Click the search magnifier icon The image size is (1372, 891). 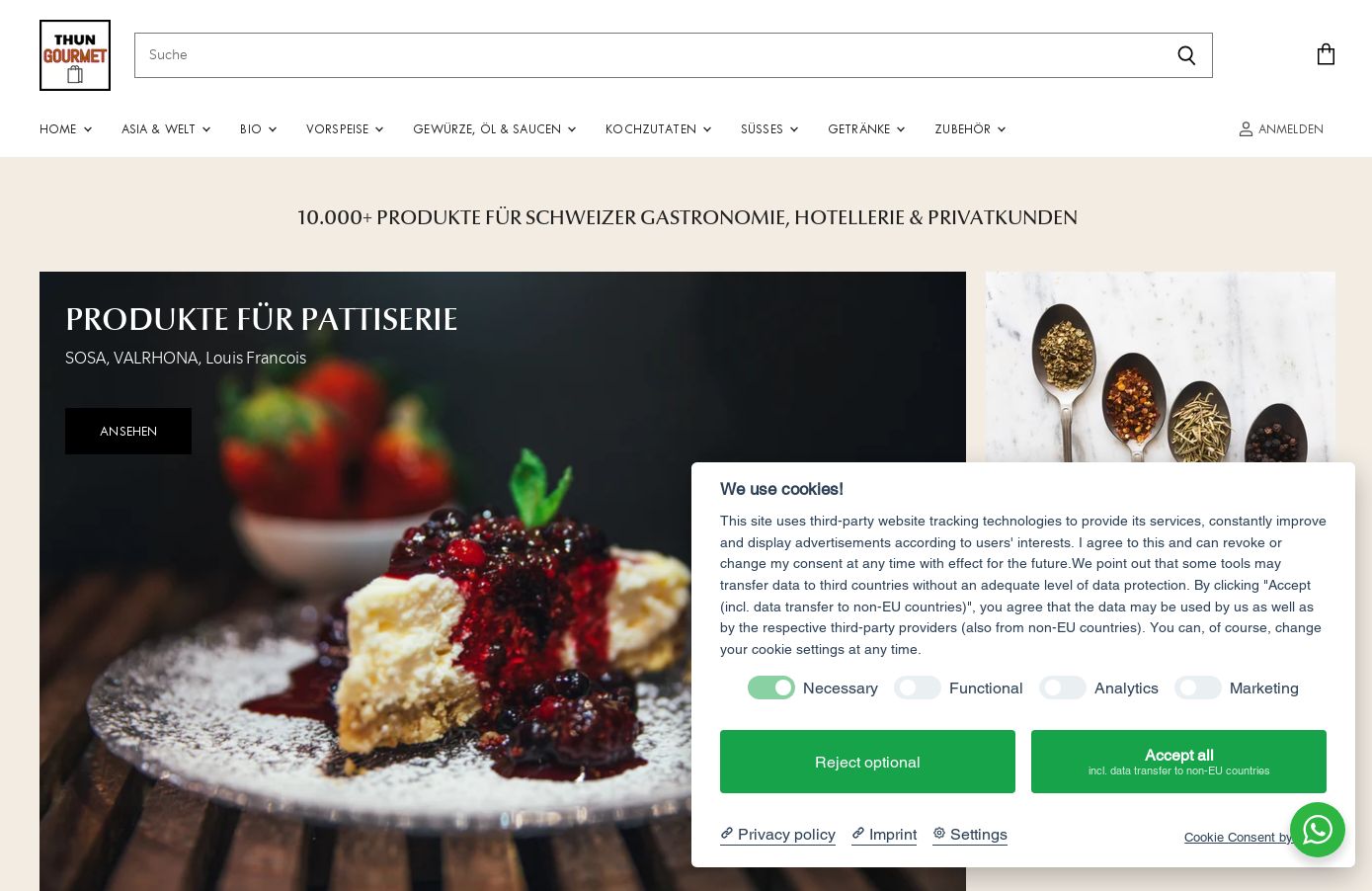click(x=1186, y=55)
